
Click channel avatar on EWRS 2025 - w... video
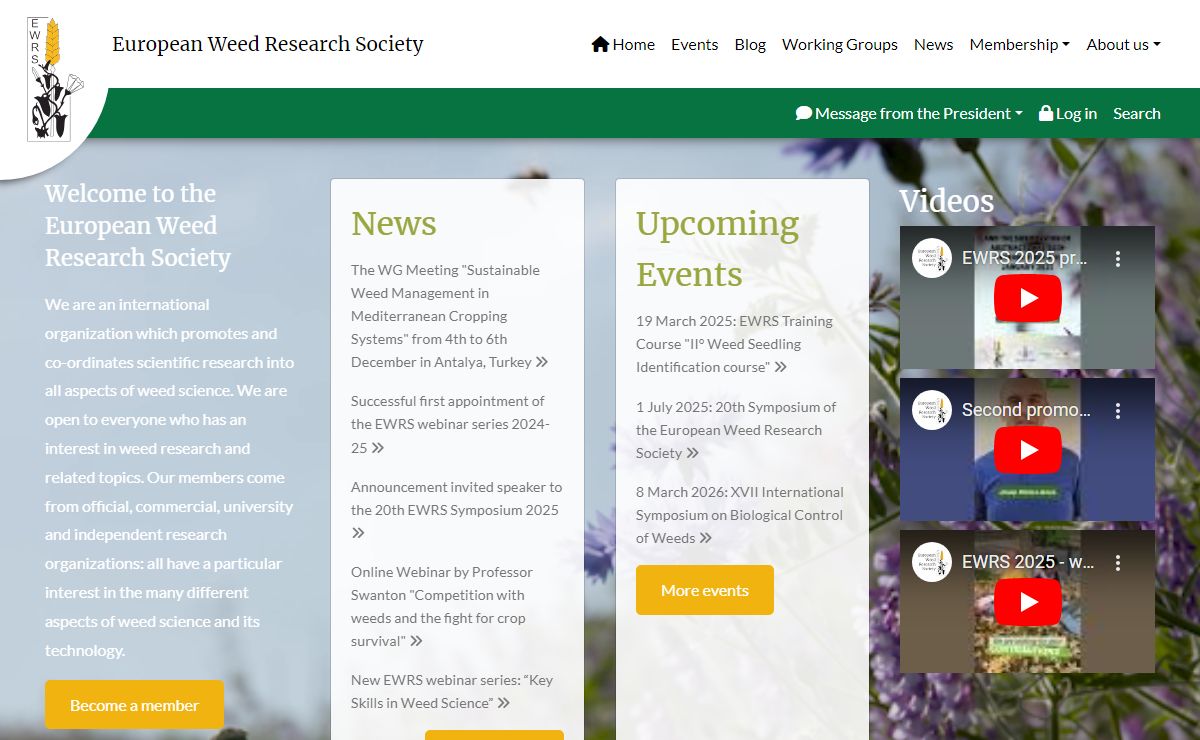click(x=932, y=562)
